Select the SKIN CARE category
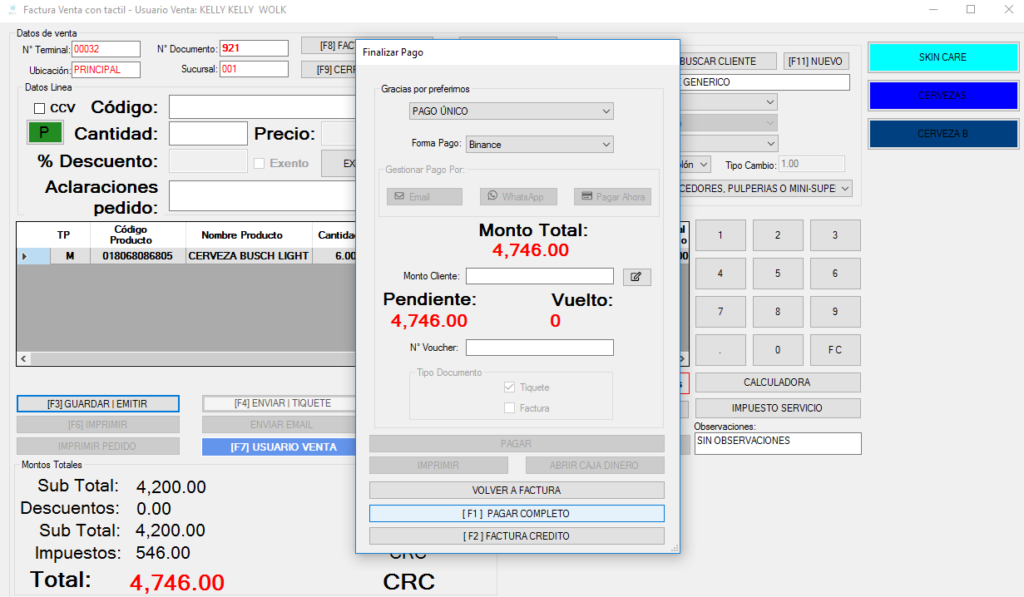1024x597 pixels. (942, 57)
